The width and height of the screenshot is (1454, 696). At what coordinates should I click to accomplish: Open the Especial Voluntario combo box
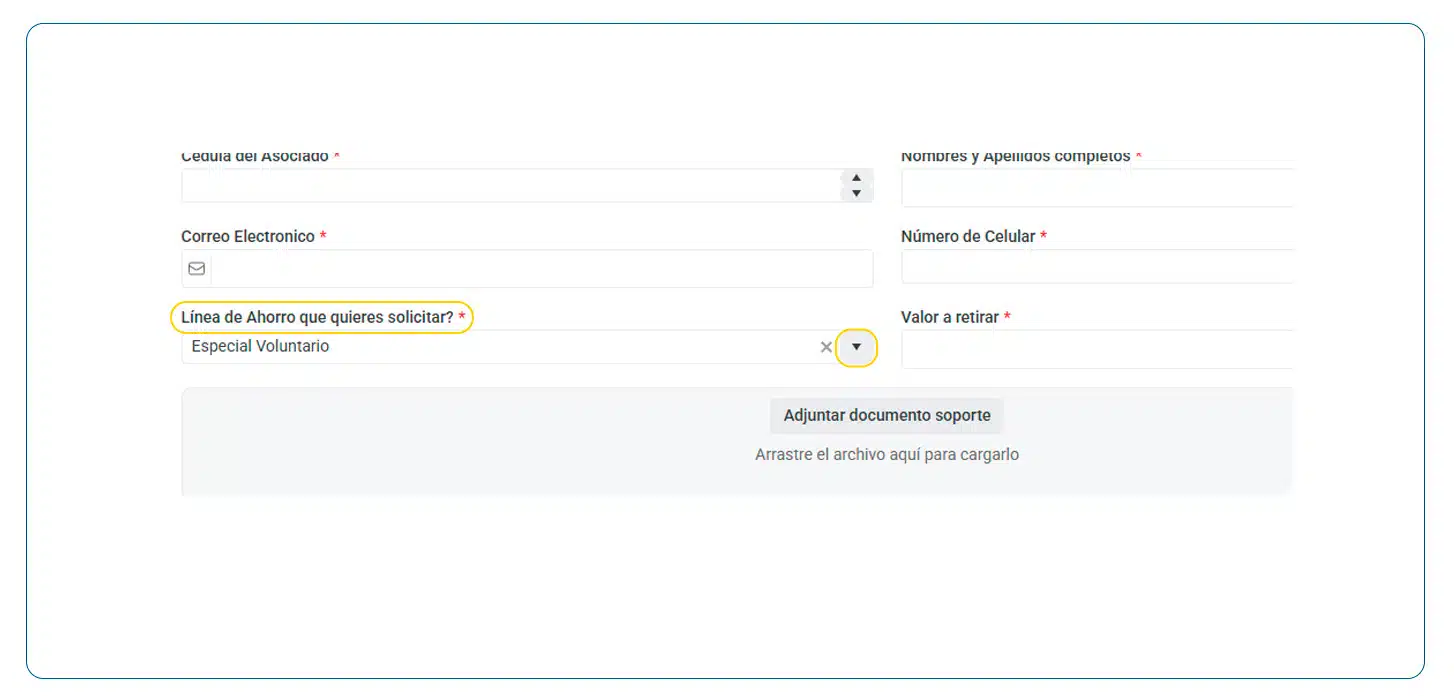point(500,347)
